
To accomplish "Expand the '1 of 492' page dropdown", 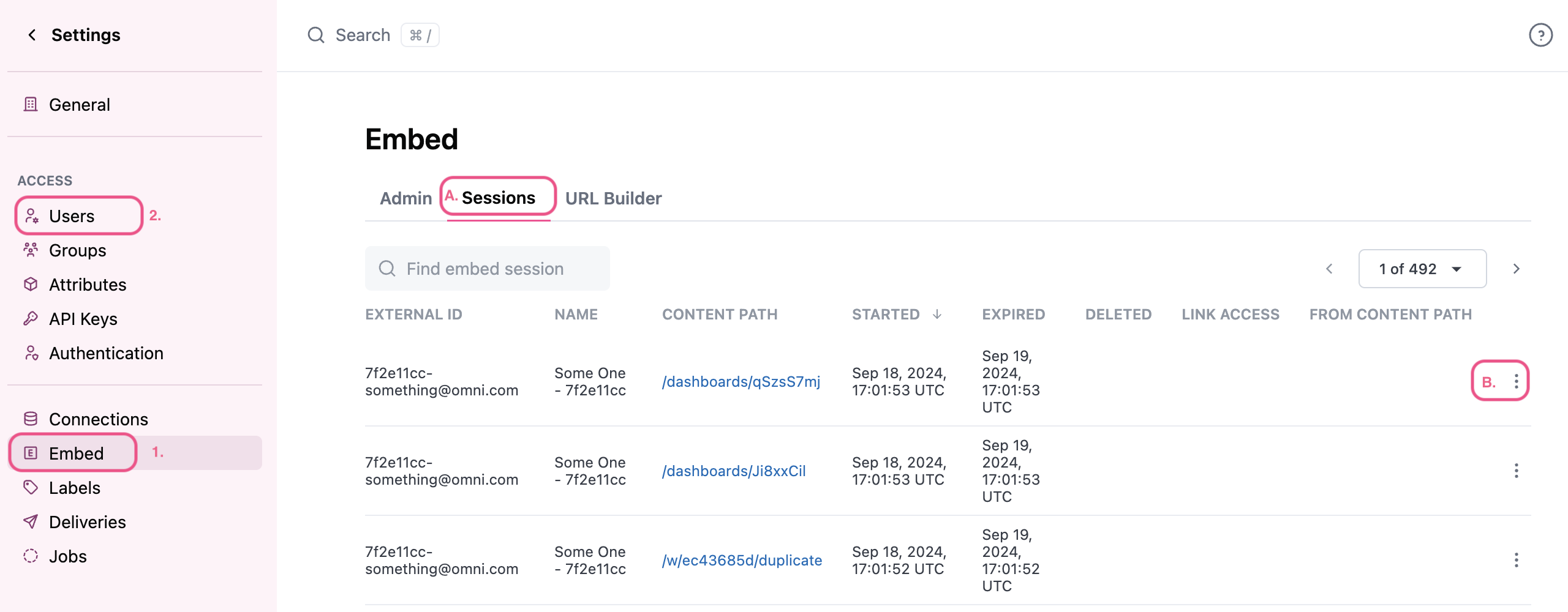I will 1422,269.
